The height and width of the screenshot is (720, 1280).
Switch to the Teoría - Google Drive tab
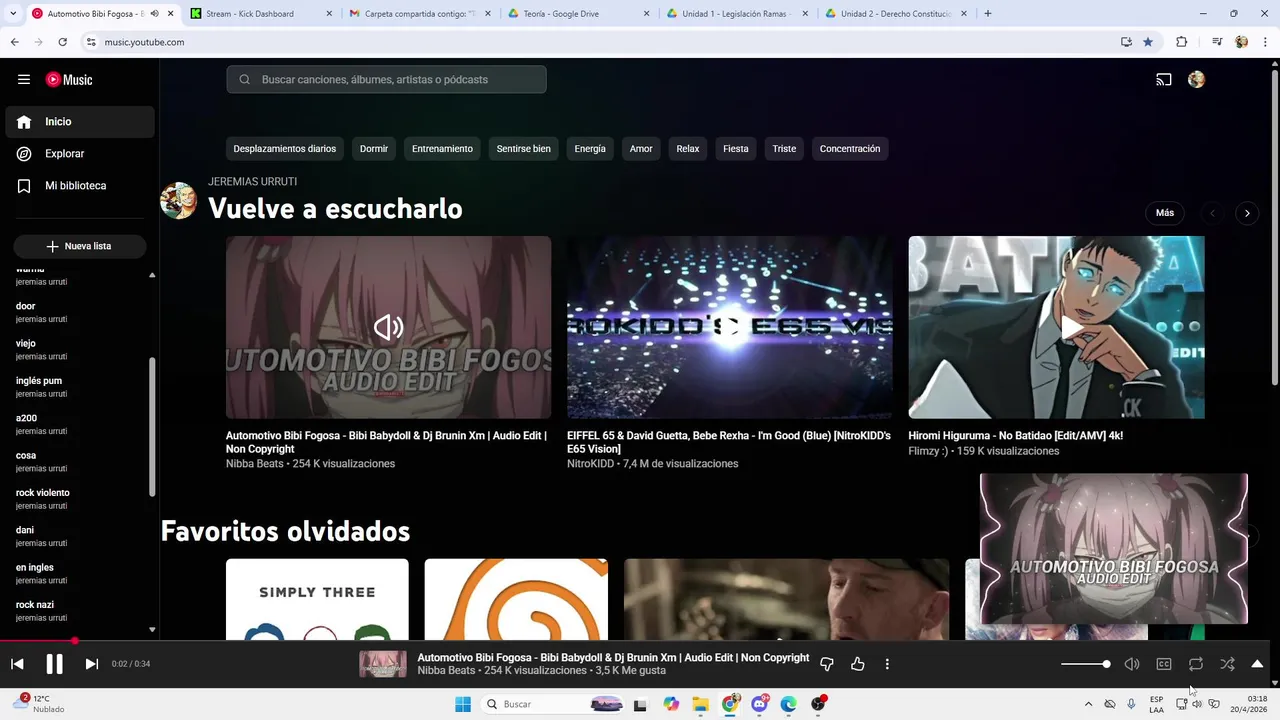(x=579, y=14)
